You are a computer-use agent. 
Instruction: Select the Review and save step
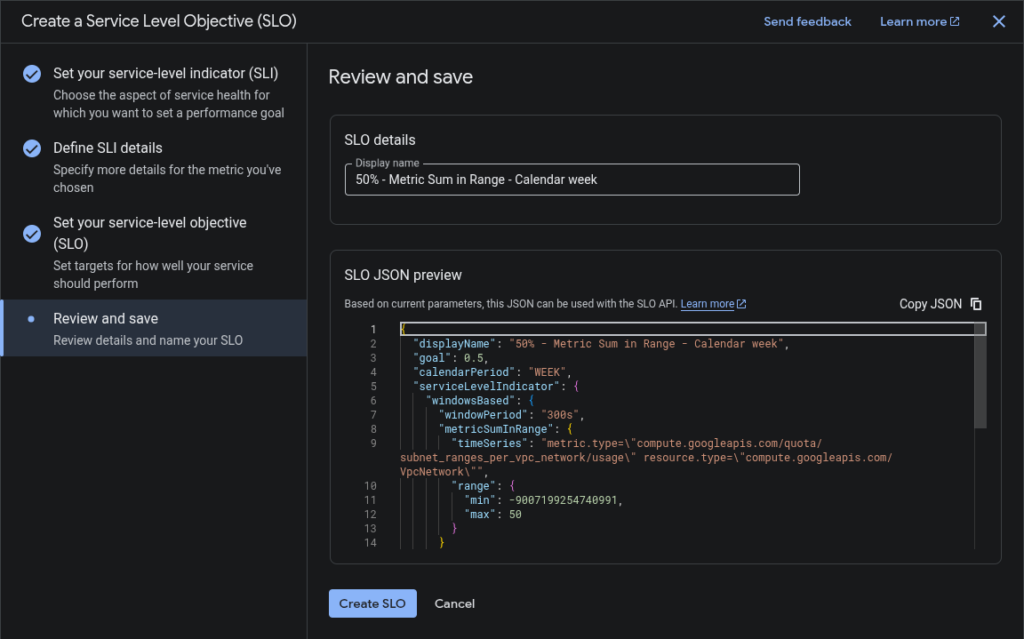[x=106, y=319]
